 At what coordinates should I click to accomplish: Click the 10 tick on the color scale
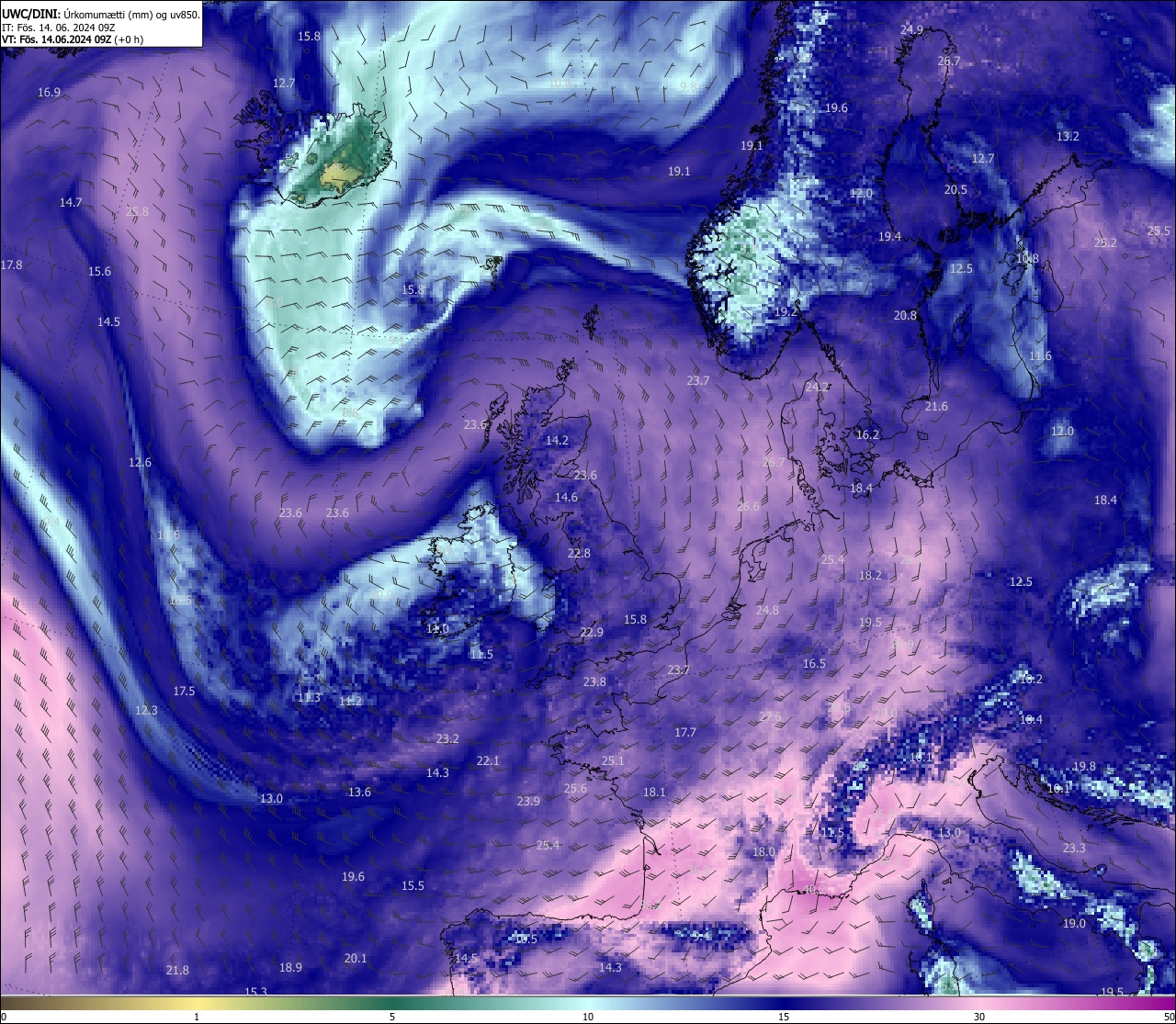point(588,1017)
